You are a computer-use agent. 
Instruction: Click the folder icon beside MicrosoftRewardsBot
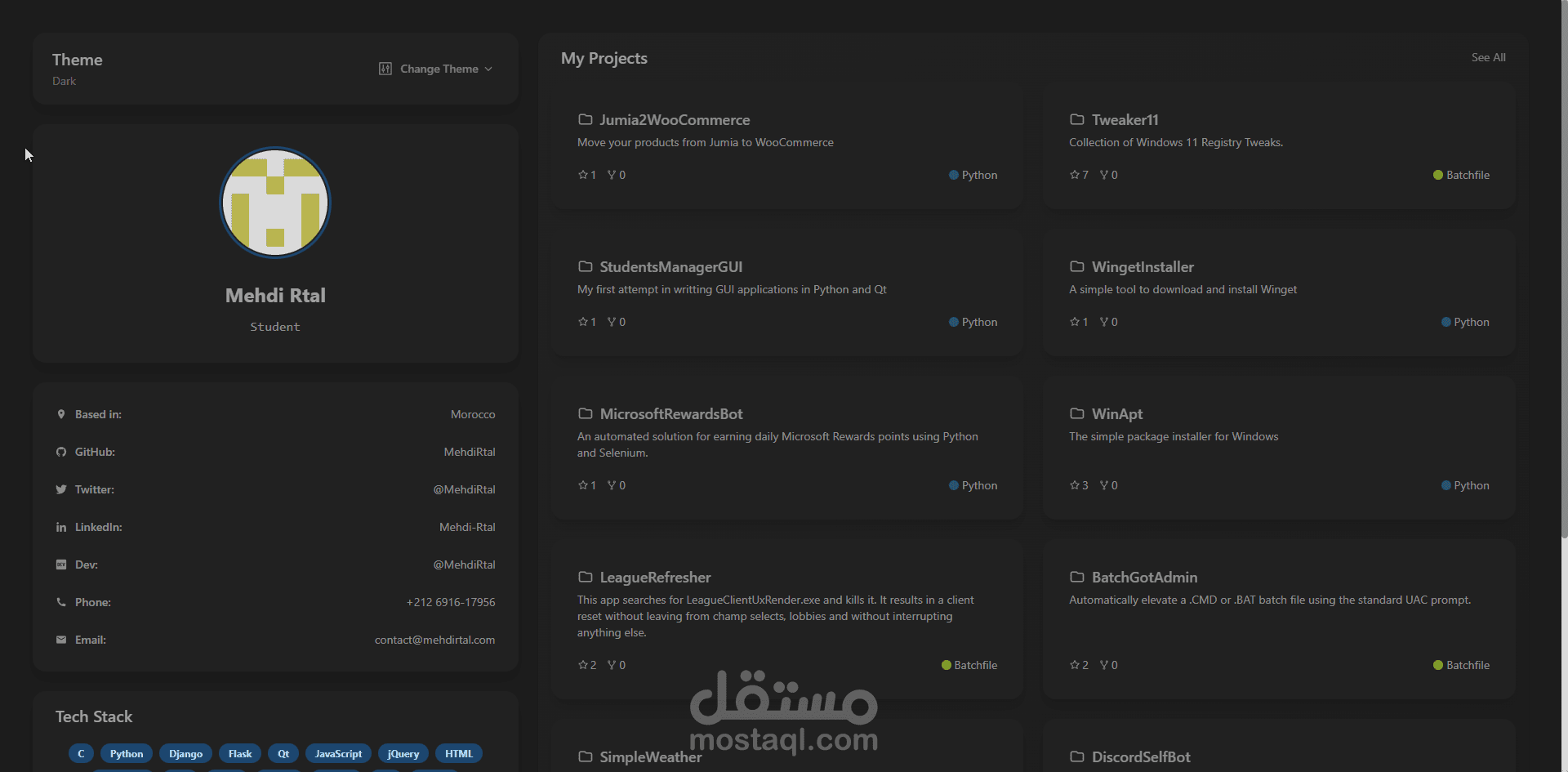pos(586,413)
